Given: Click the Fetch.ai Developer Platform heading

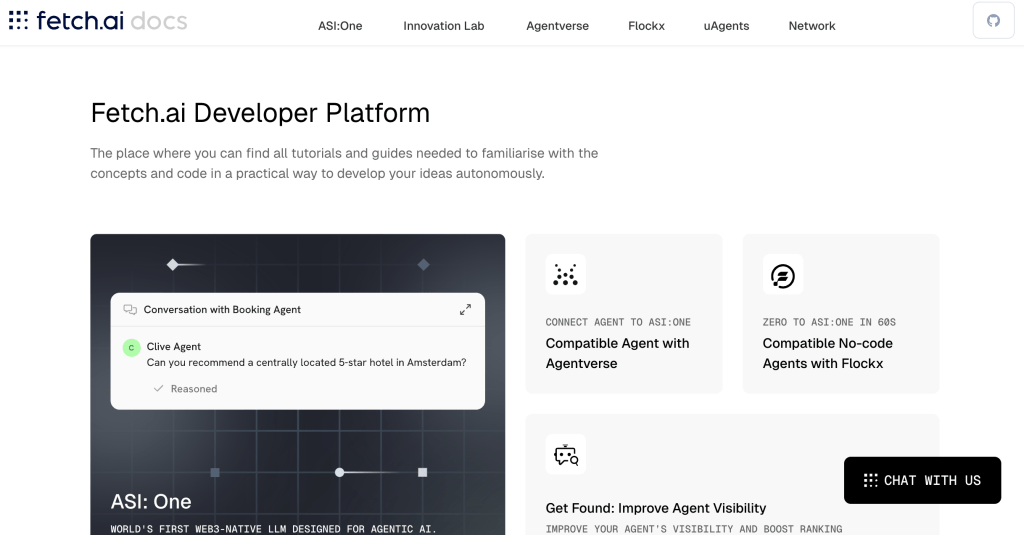Looking at the screenshot, I should (x=260, y=113).
